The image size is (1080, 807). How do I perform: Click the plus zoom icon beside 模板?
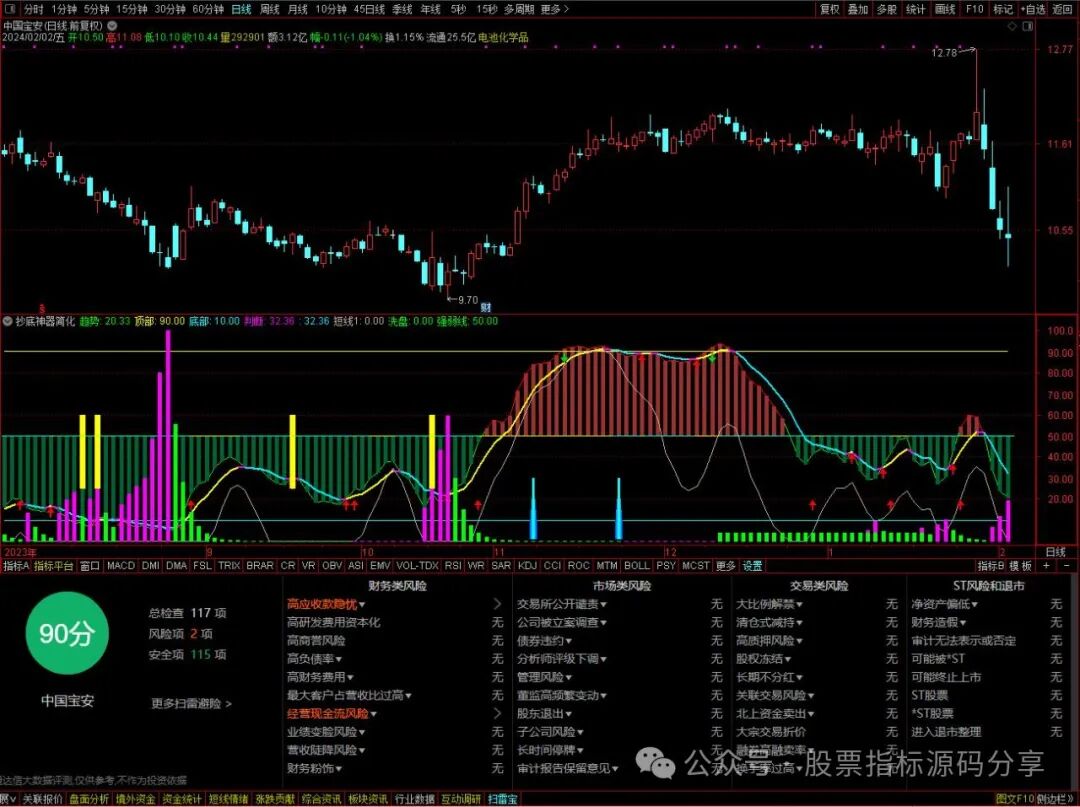point(1046,565)
